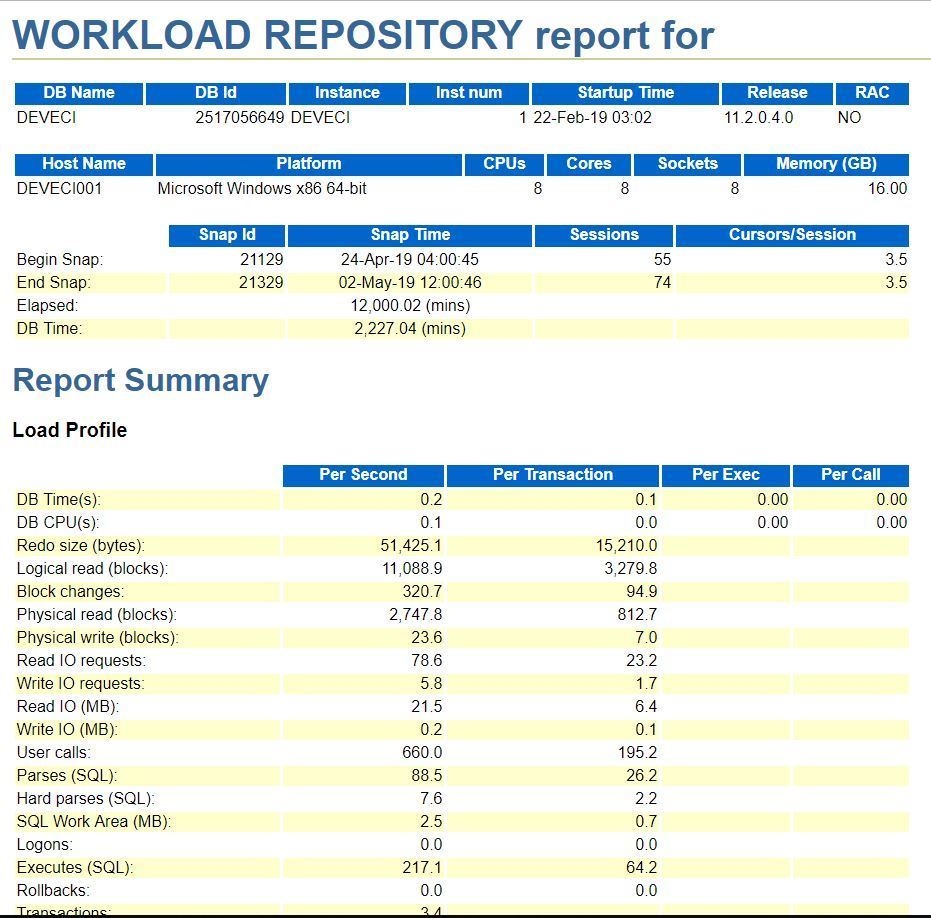Select the Physical read per second 2,747.8
This screenshot has width=931, height=918.
(x=416, y=615)
